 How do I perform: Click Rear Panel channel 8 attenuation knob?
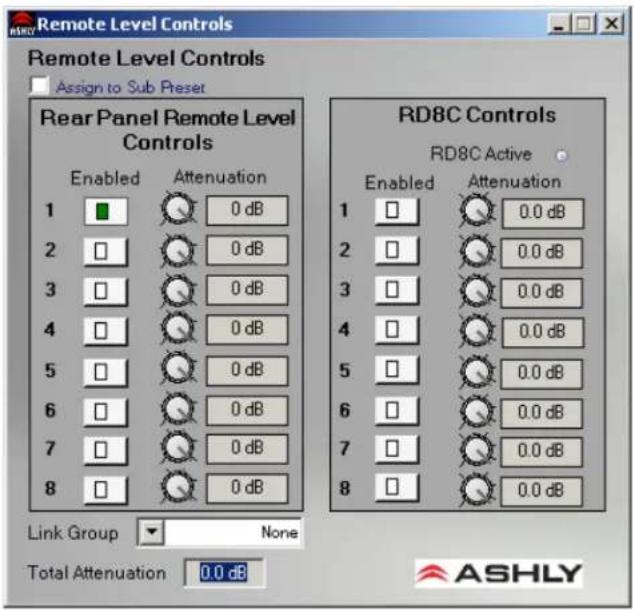click(x=178, y=487)
